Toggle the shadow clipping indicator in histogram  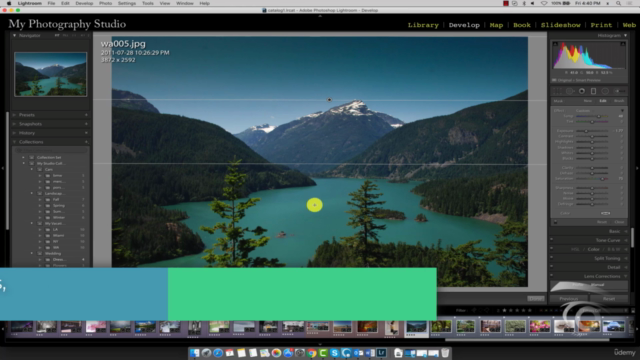pos(554,44)
